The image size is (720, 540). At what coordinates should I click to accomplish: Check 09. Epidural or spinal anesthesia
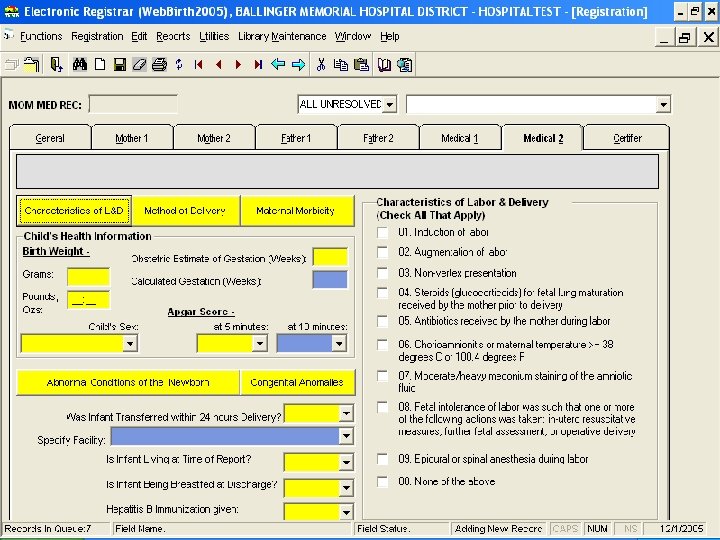pos(382,459)
